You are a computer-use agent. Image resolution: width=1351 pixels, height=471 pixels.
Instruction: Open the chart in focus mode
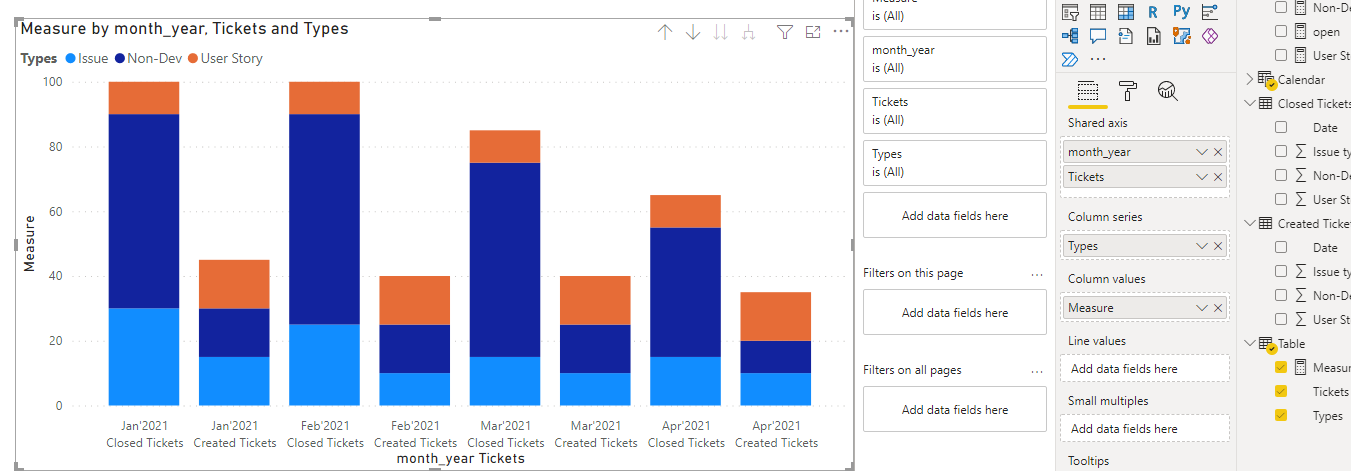(813, 33)
